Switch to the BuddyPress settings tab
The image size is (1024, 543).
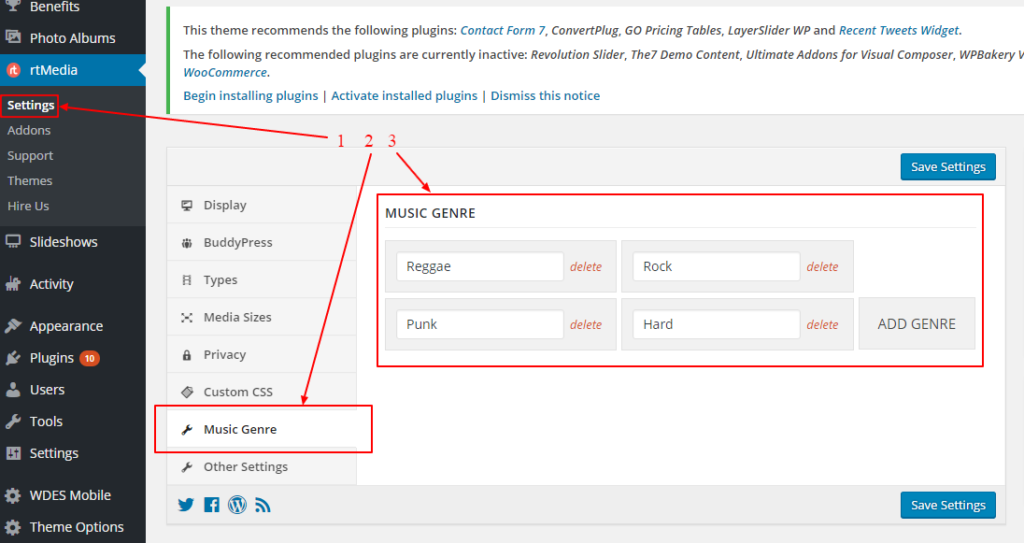pos(237,242)
